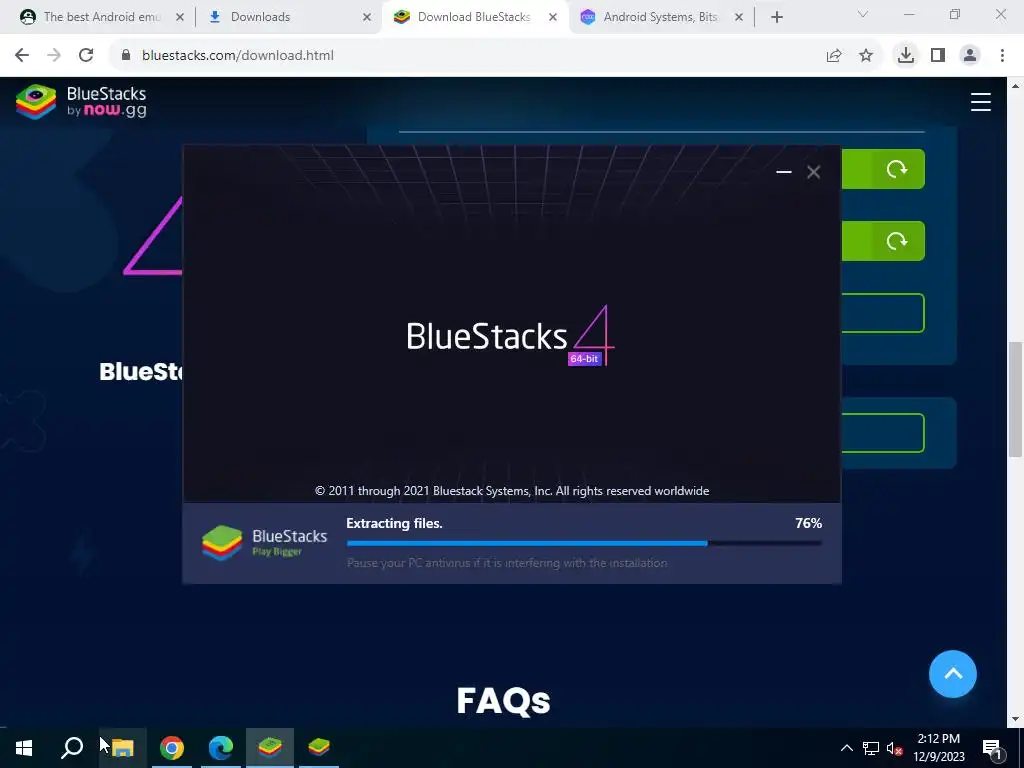Click first green download button
Image resolution: width=1024 pixels, height=768 pixels.
883,169
